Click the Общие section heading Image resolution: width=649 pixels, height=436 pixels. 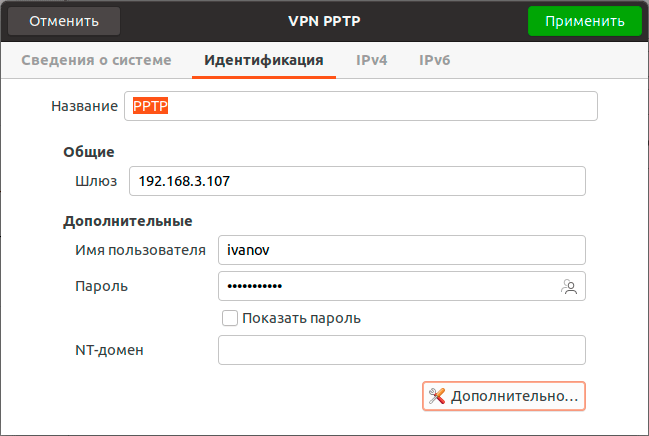[89, 152]
